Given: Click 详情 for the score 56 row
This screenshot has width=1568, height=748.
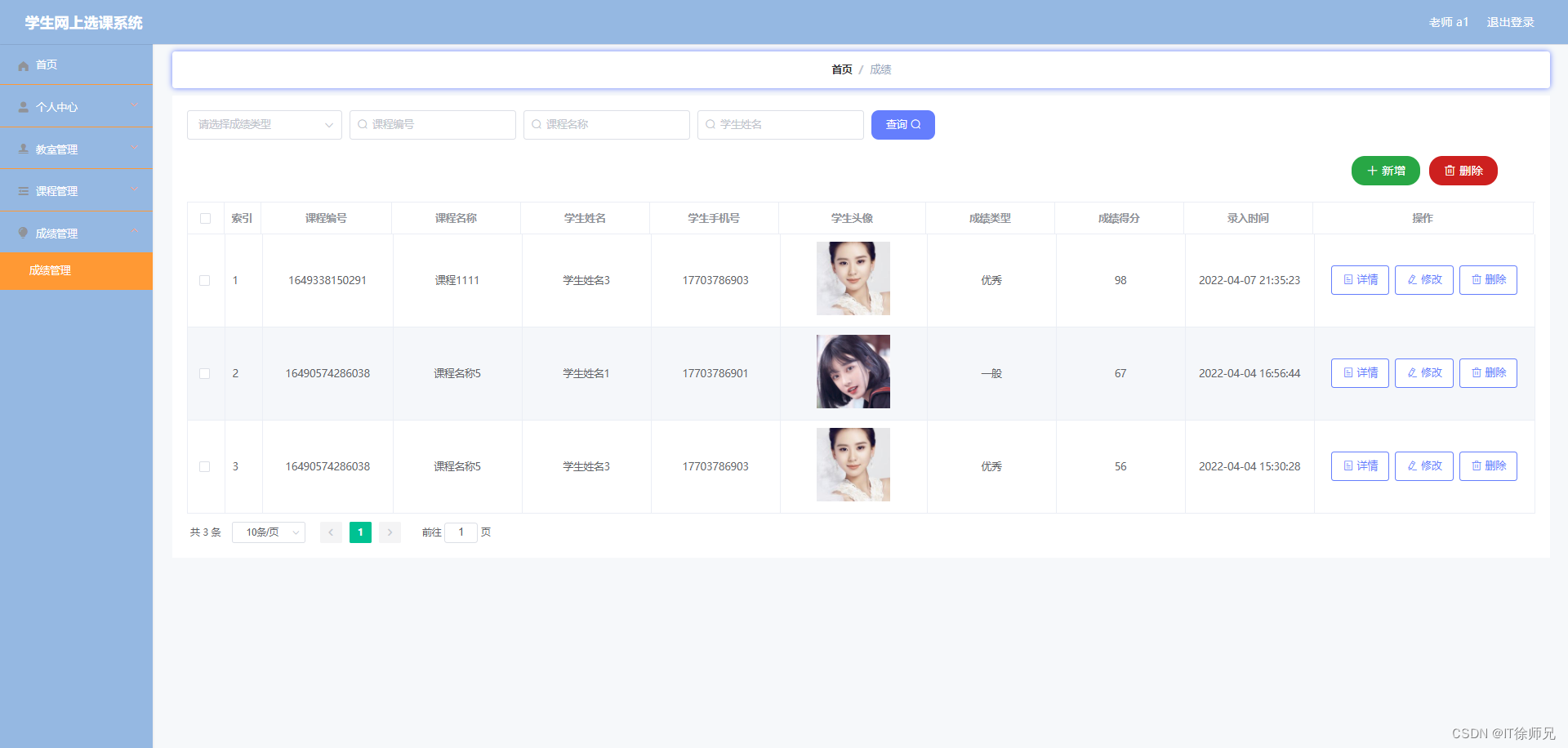Looking at the screenshot, I should (1359, 466).
